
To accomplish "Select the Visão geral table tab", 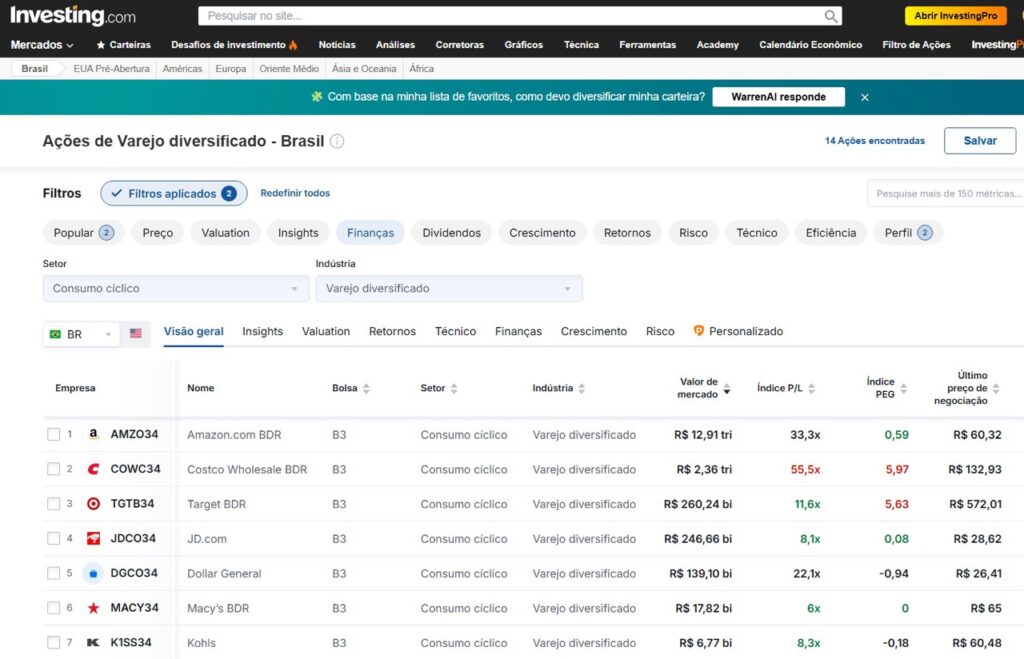I will (193, 332).
